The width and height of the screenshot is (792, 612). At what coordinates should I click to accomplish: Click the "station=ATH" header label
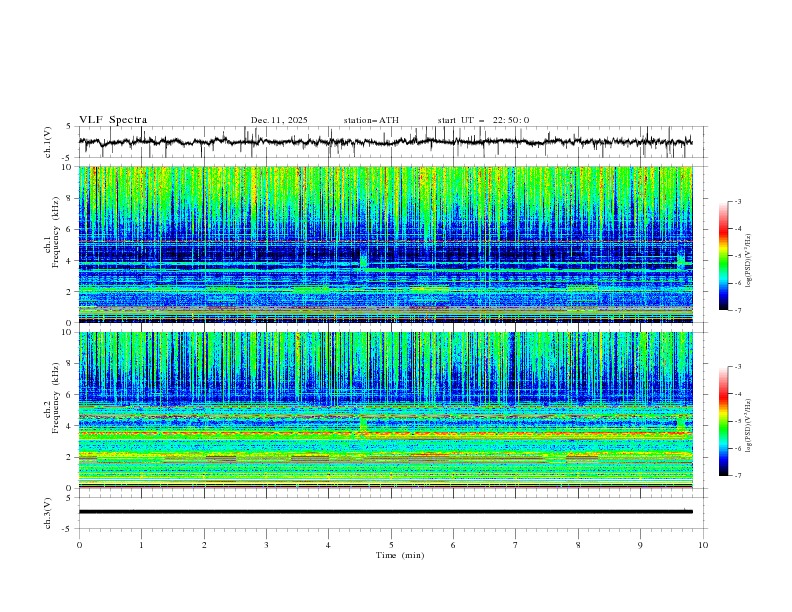[371, 120]
